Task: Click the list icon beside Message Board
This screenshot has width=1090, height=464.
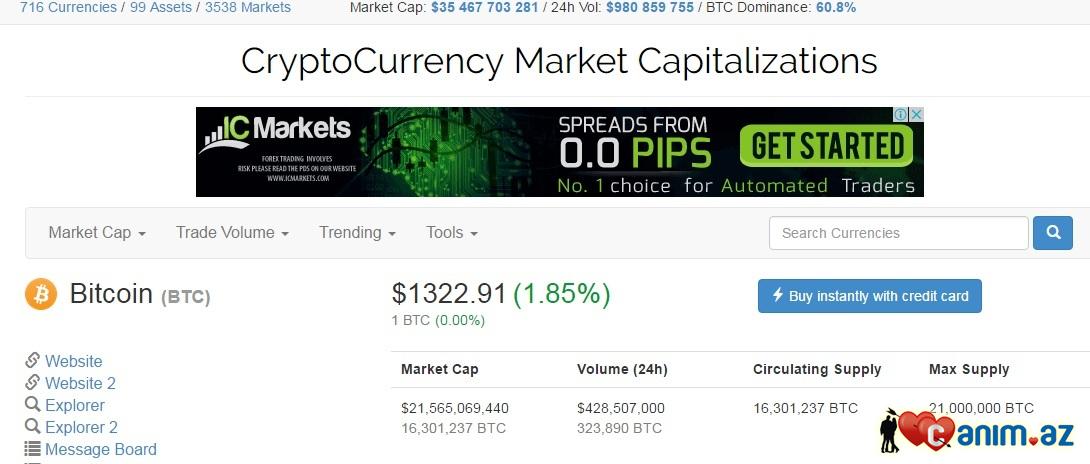Action: 33,449
